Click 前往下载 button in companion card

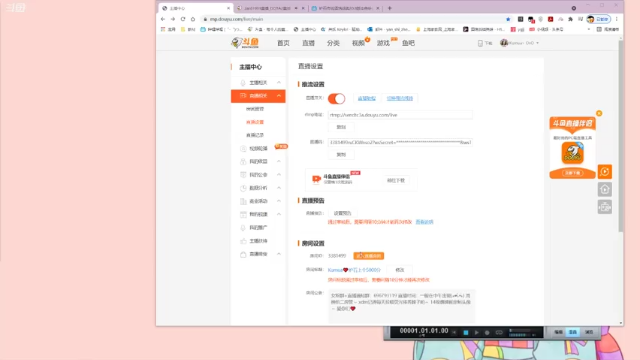click(396, 180)
